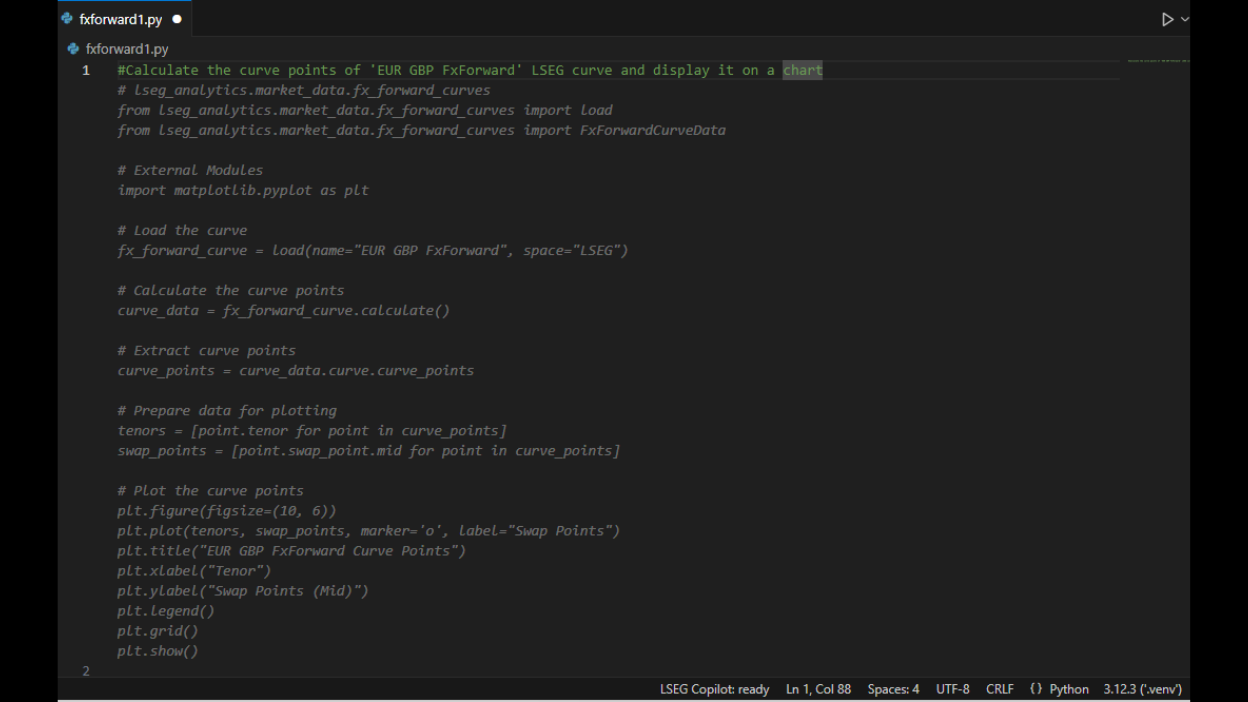The height and width of the screenshot is (702, 1248).
Task: Open the run options dropdown chevron
Action: [x=1185, y=19]
